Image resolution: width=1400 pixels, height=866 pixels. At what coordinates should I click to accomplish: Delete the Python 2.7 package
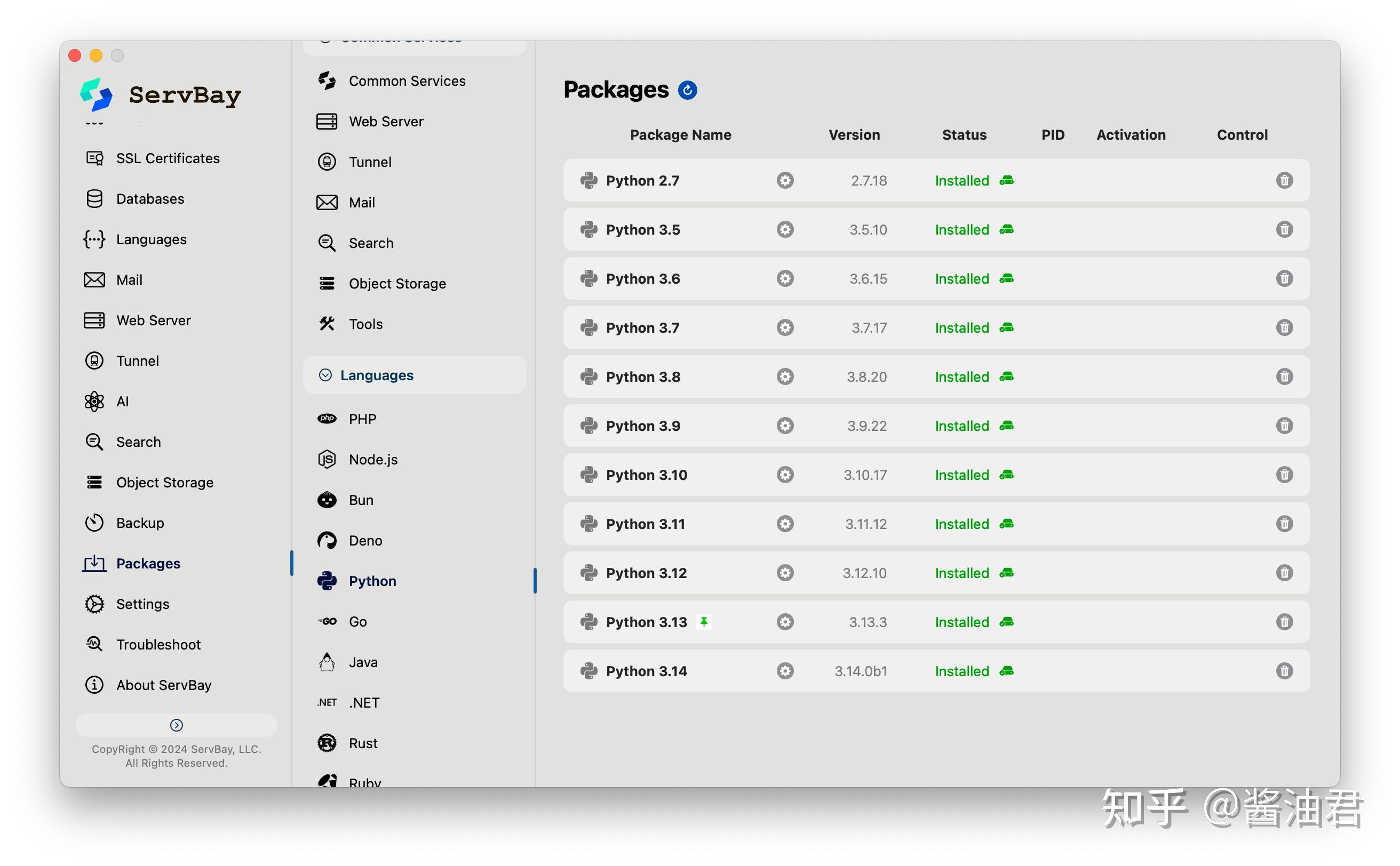pos(1284,180)
